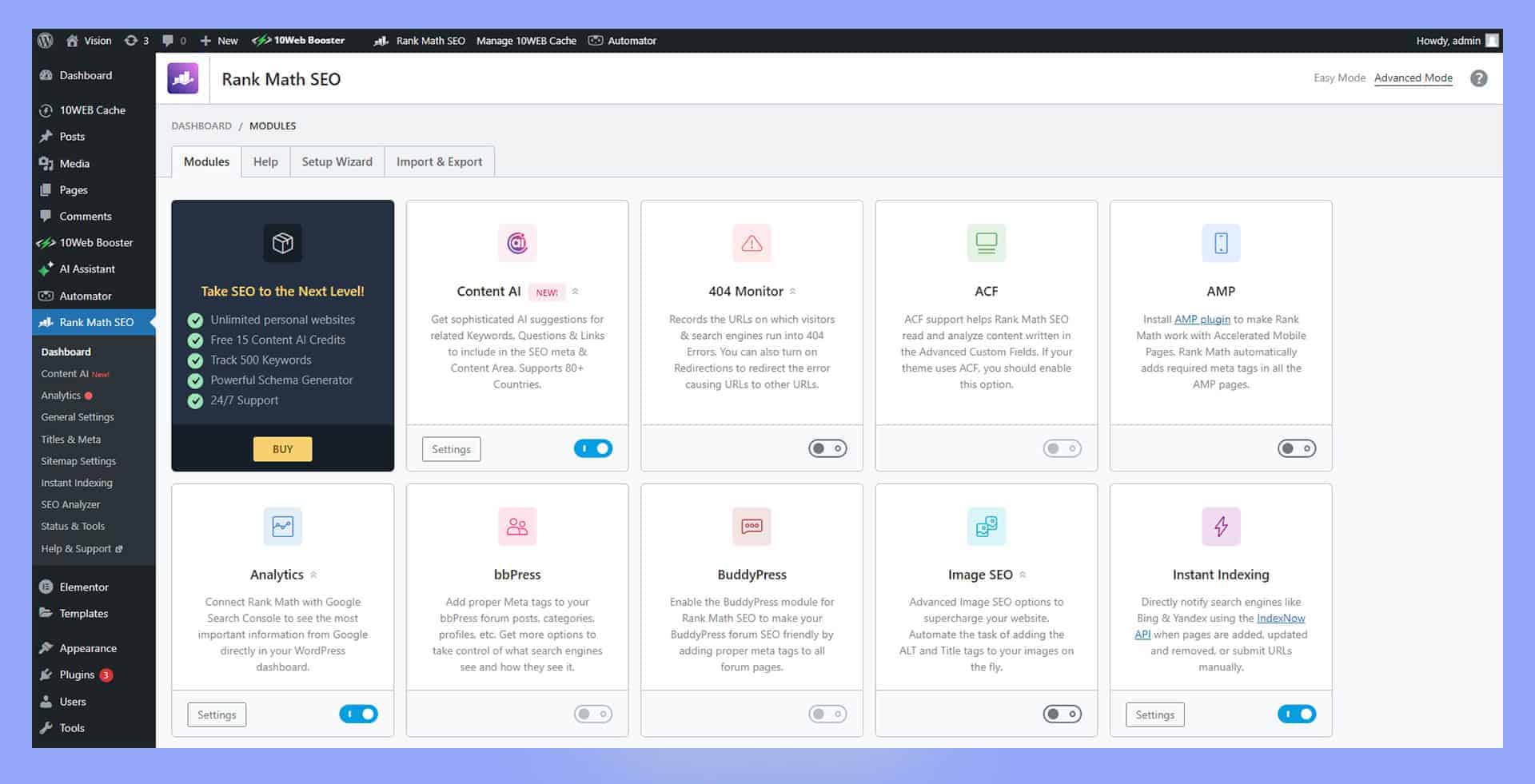Open the comments bubble in admin bar
Image resolution: width=1535 pixels, height=784 pixels.
pos(173,40)
